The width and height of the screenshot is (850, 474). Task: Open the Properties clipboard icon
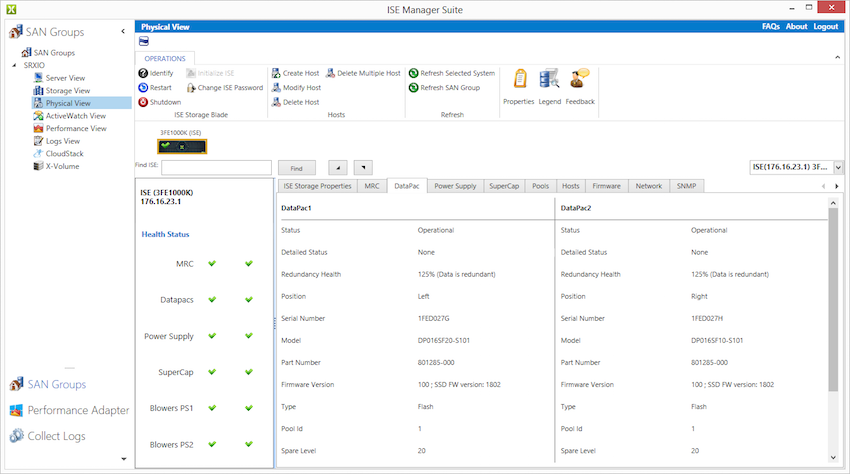(520, 79)
